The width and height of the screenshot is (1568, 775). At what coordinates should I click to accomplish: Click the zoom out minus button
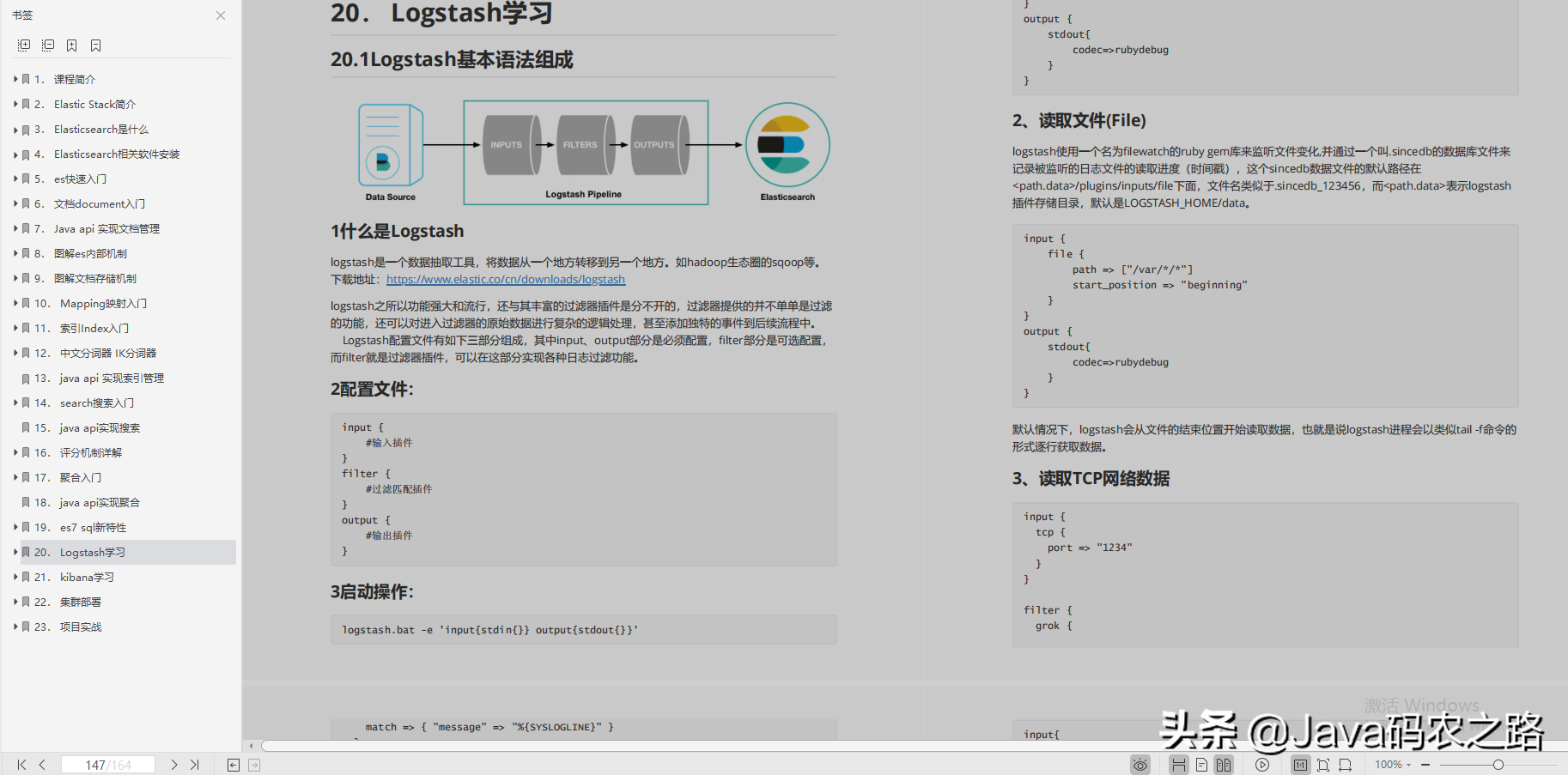(1425, 765)
